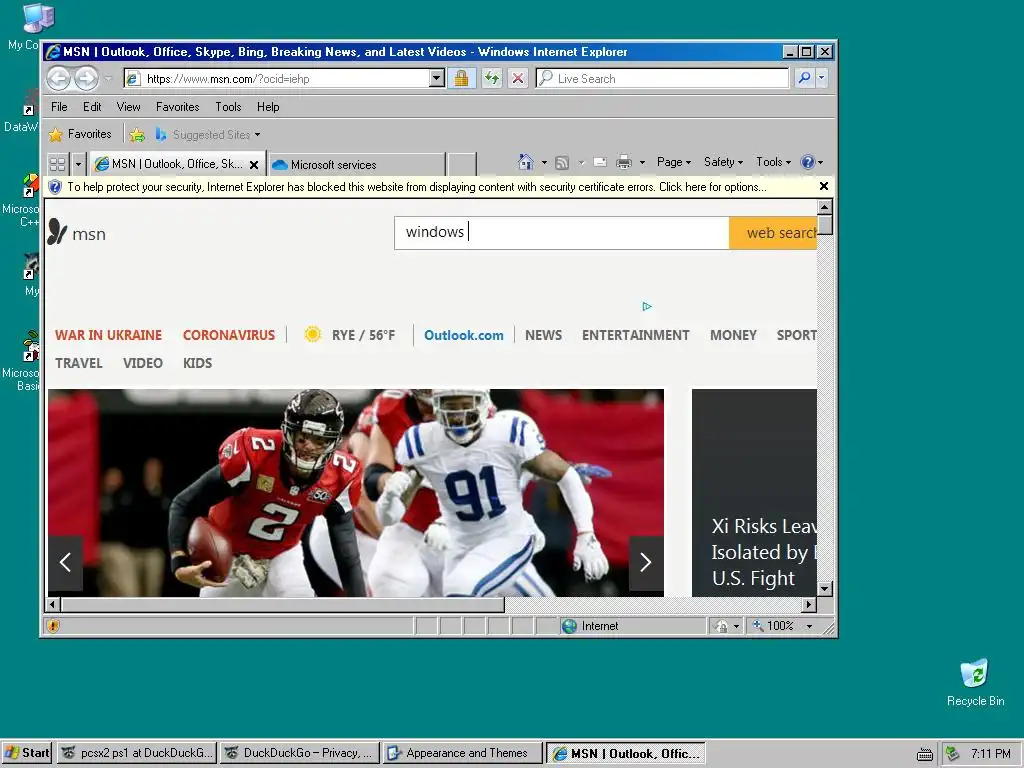Image resolution: width=1024 pixels, height=768 pixels.
Task: Close the MSN tab with its X
Action: (254, 165)
